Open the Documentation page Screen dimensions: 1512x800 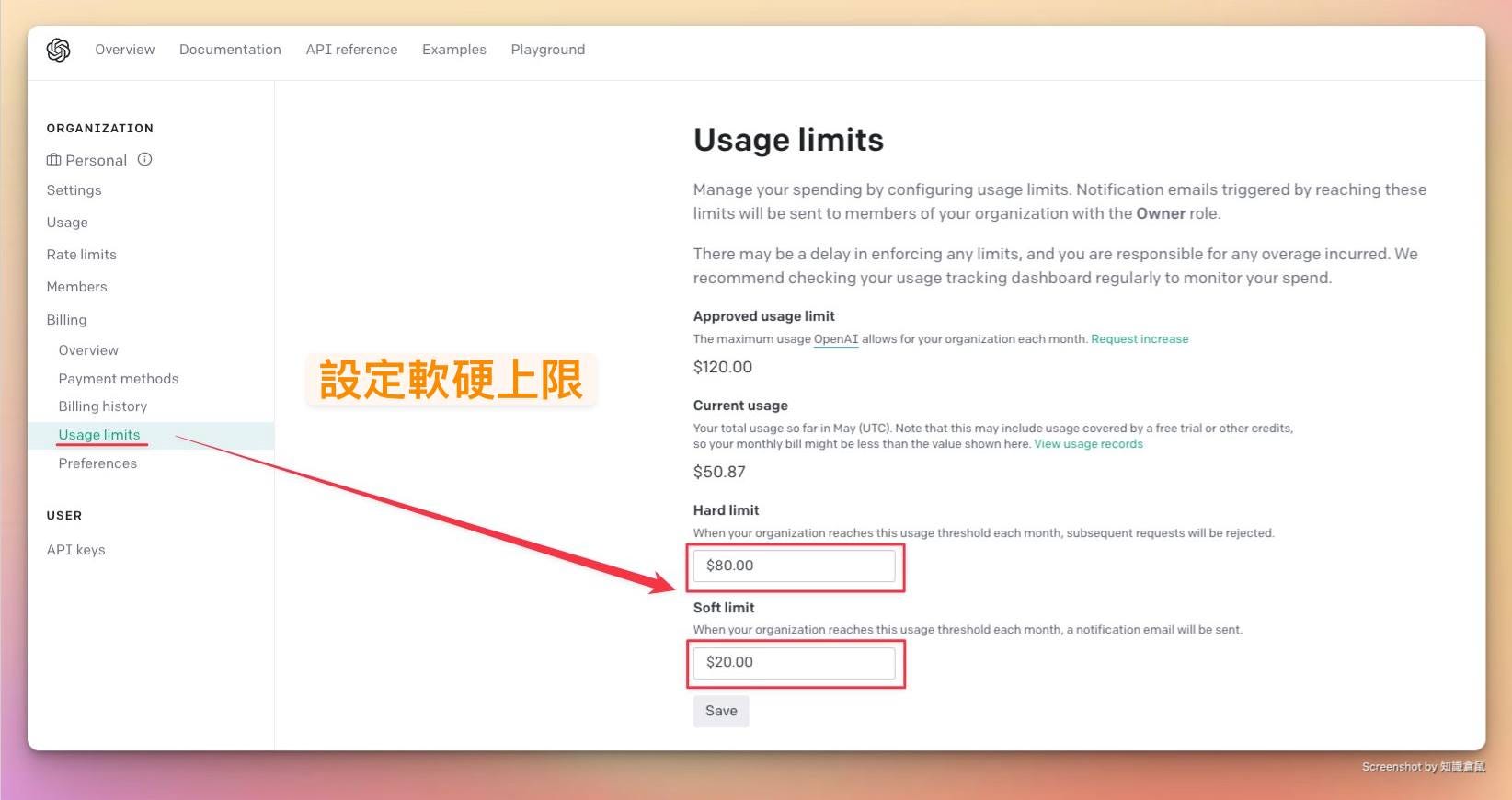click(x=230, y=50)
